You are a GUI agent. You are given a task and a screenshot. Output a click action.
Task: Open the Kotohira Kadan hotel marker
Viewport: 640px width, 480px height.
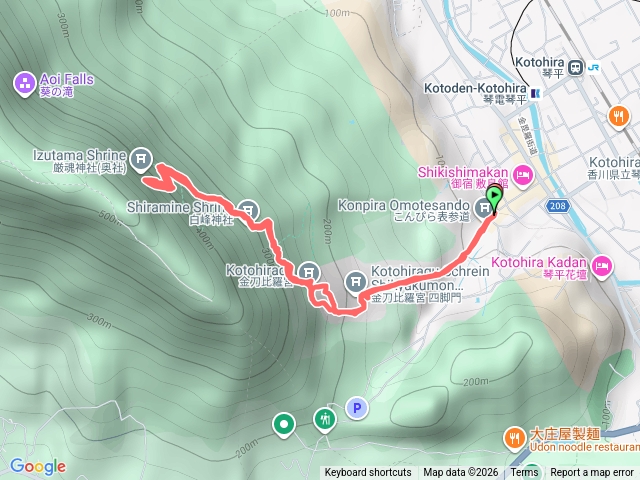click(x=603, y=267)
